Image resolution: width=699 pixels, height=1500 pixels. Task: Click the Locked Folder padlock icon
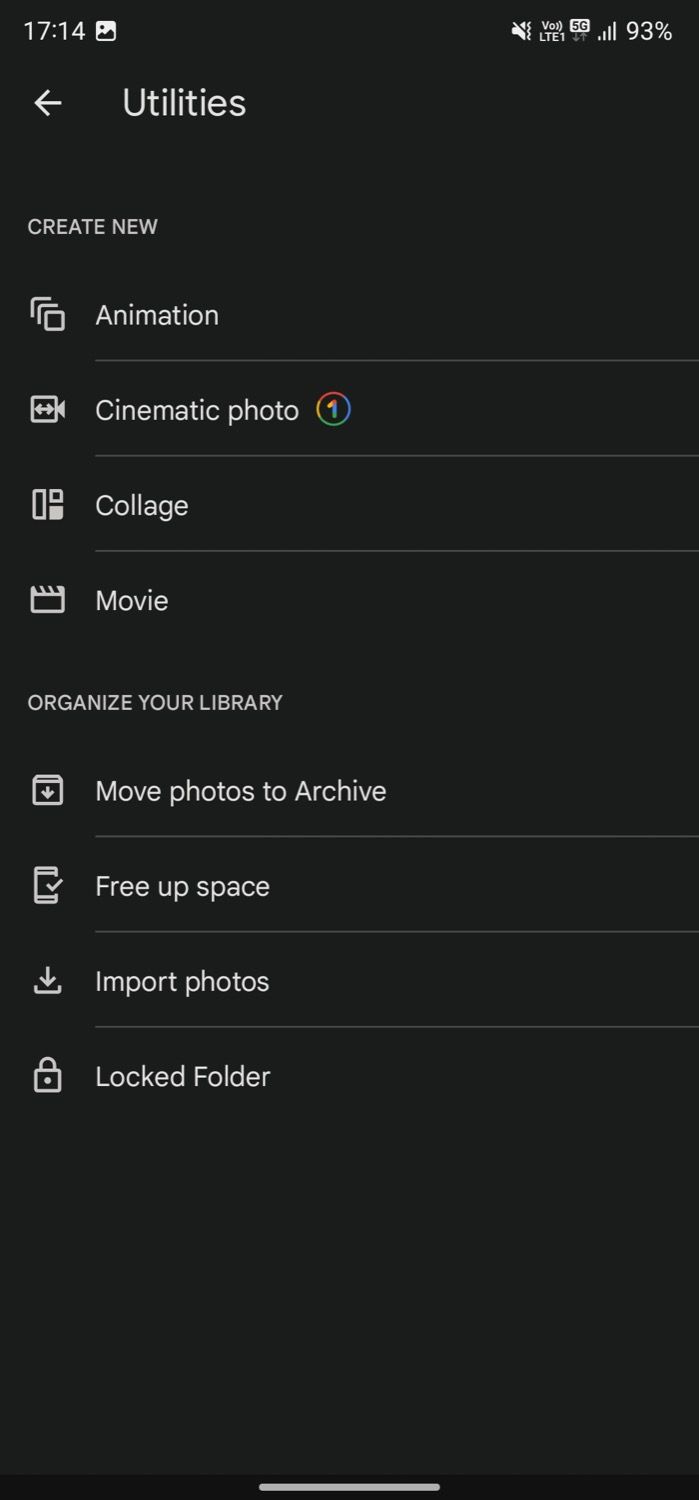click(47, 1076)
